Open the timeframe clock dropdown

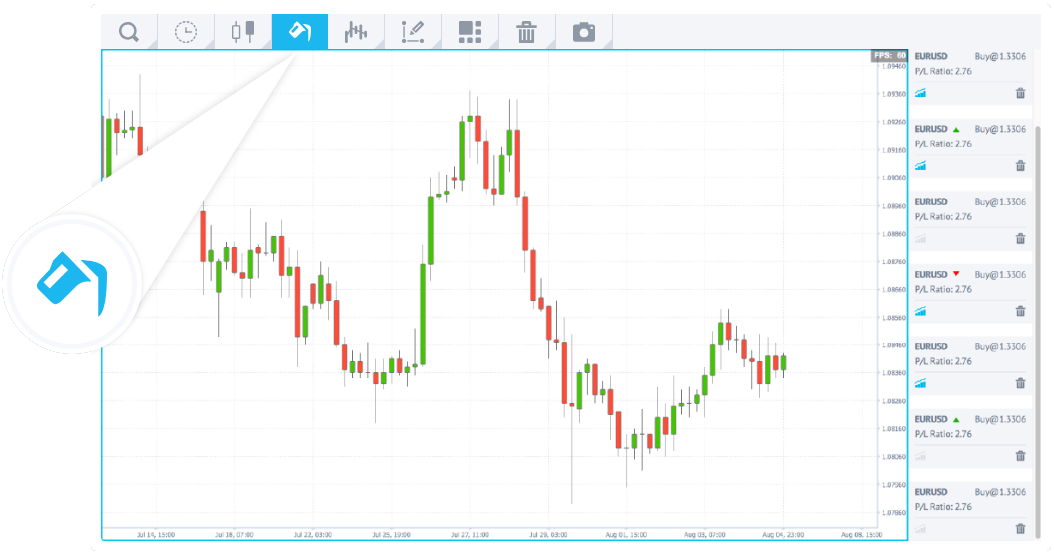click(x=186, y=32)
